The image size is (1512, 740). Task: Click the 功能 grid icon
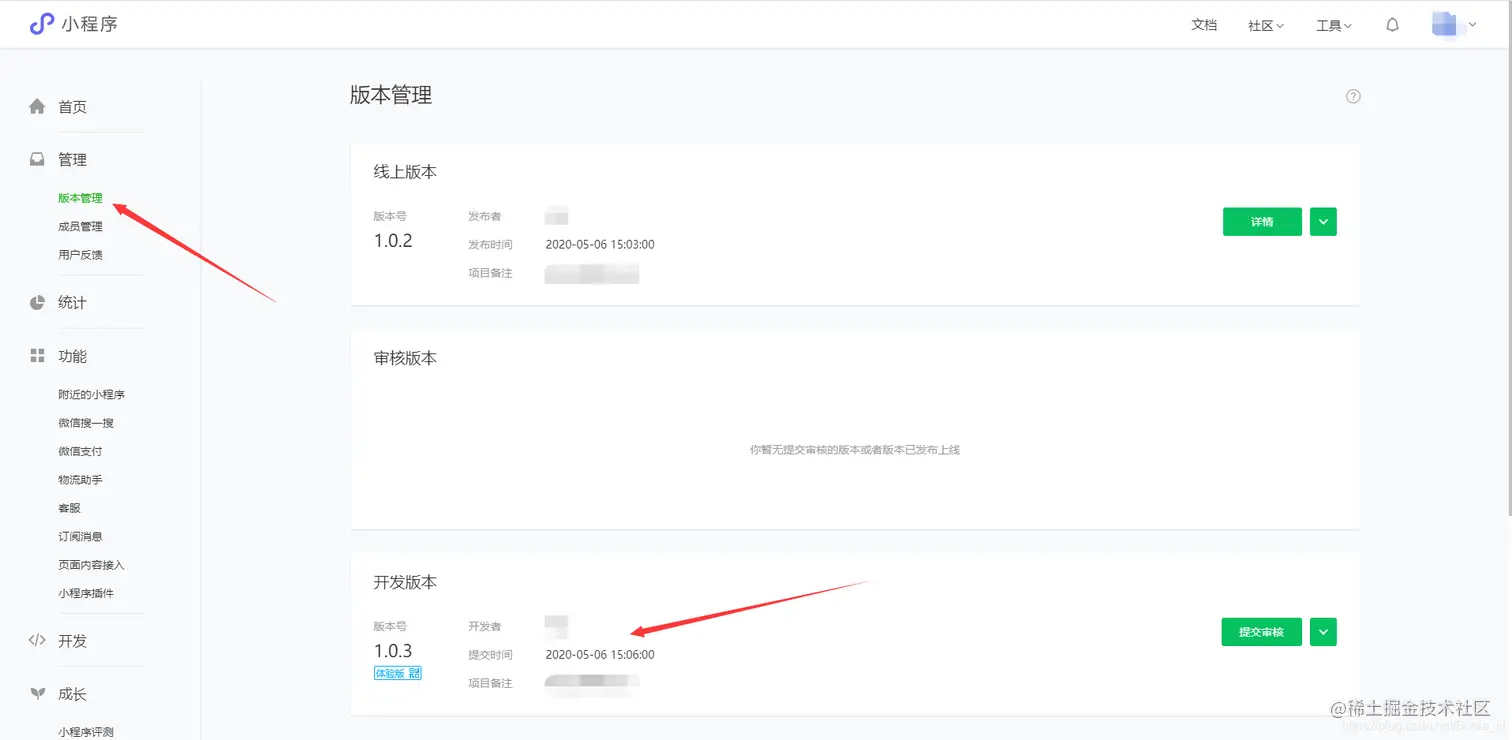[x=37, y=356]
